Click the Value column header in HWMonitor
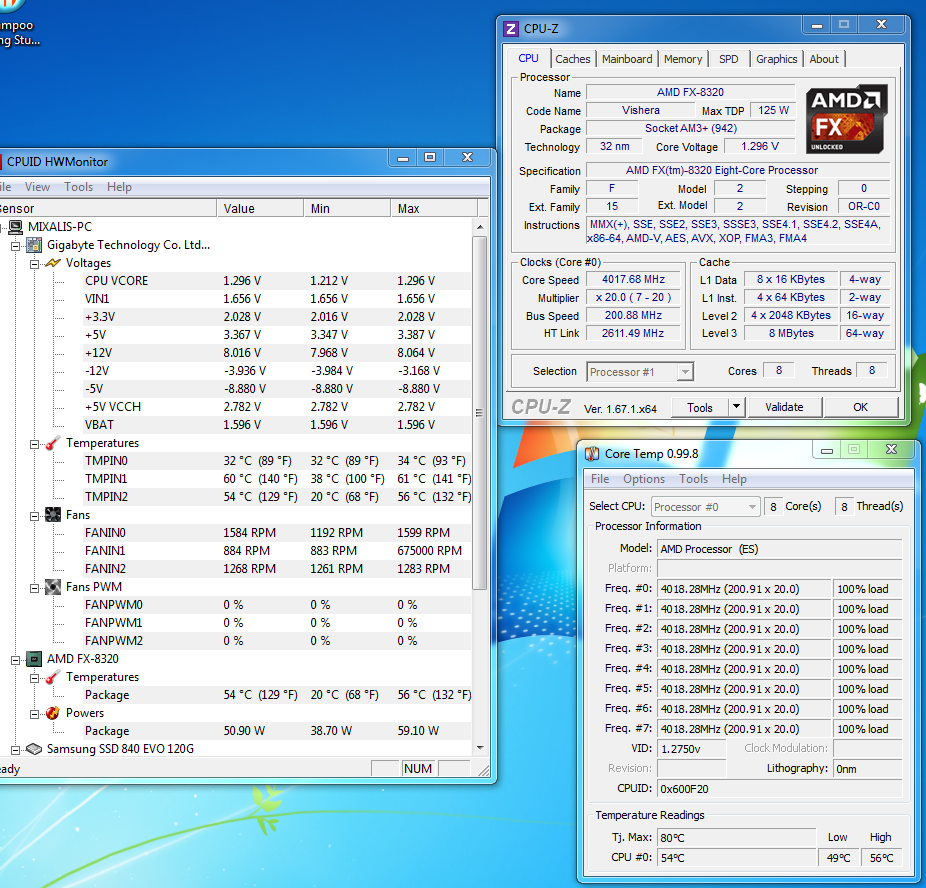 tap(260, 208)
